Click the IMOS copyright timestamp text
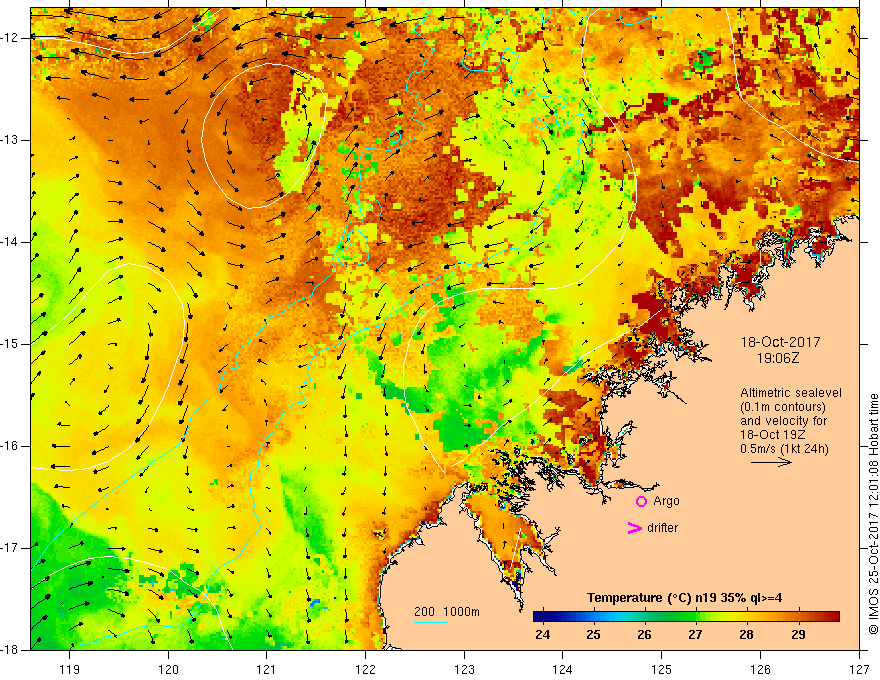This screenshot has width=880, height=680. [x=873, y=514]
